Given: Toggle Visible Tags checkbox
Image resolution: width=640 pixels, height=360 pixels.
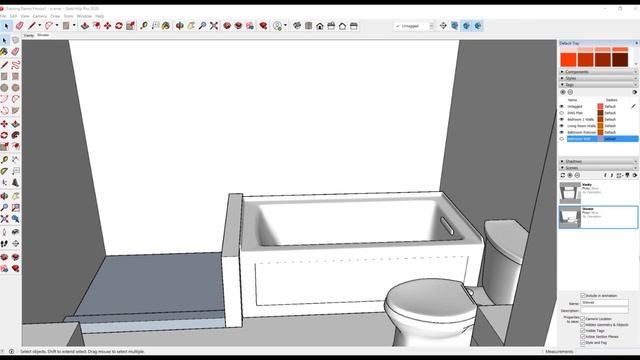Looking at the screenshot, I should tap(583, 331).
